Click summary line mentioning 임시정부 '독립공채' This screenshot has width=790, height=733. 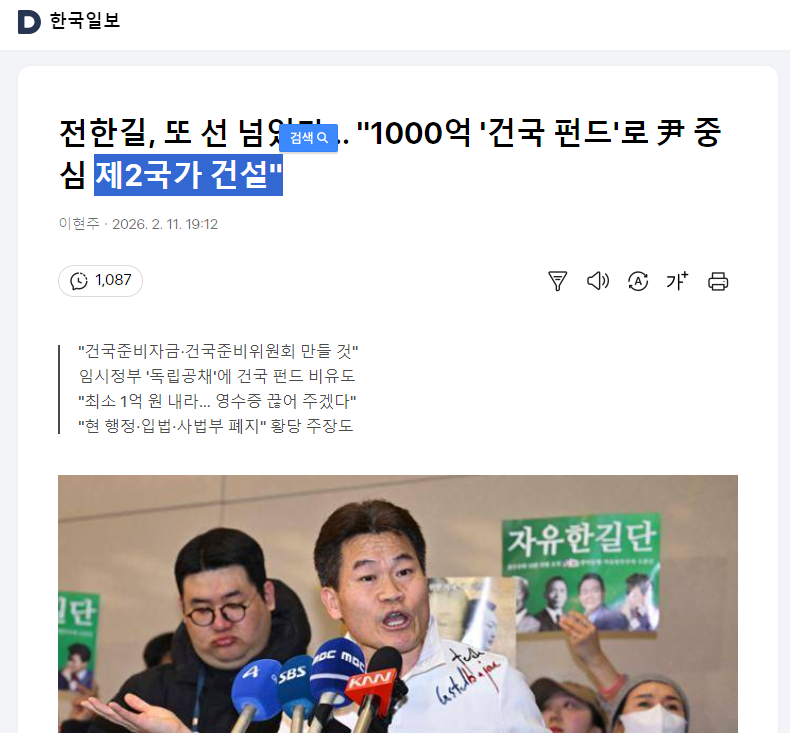[x=217, y=376]
